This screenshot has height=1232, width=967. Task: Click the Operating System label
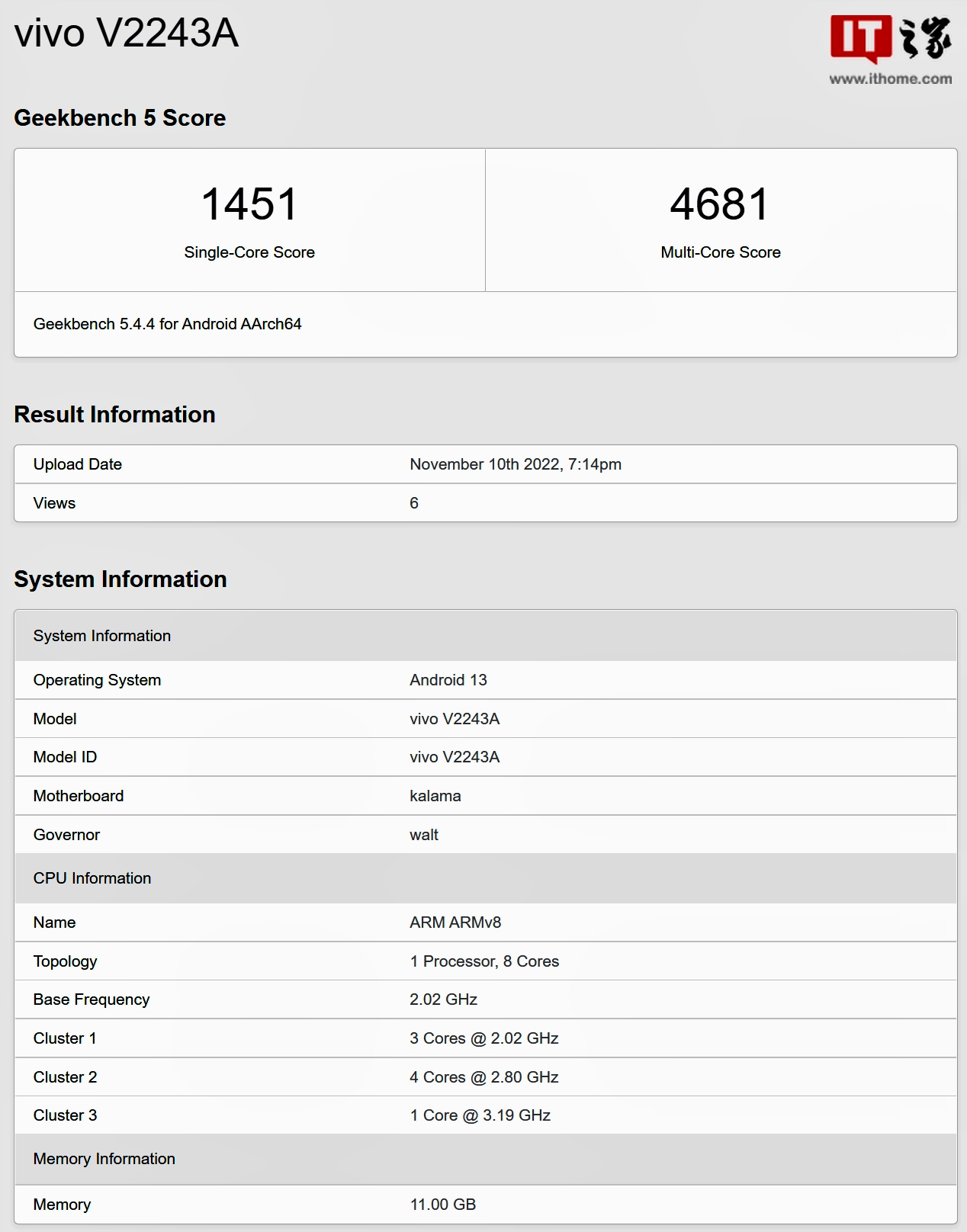point(97,680)
